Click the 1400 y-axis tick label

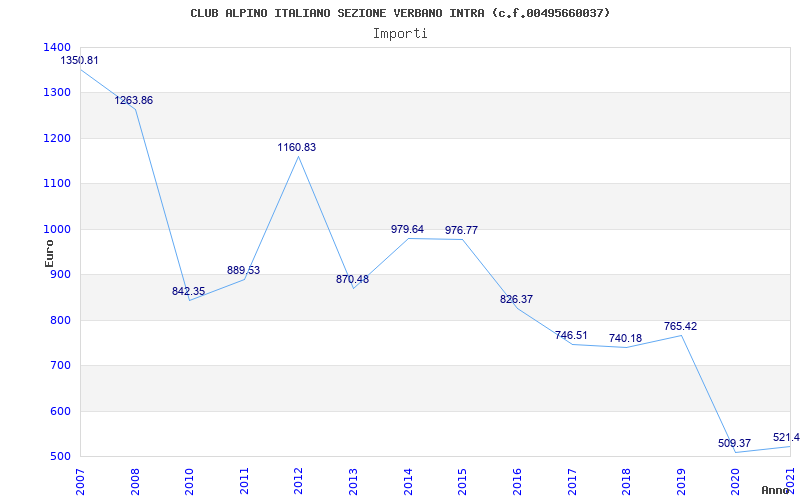click(x=58, y=47)
